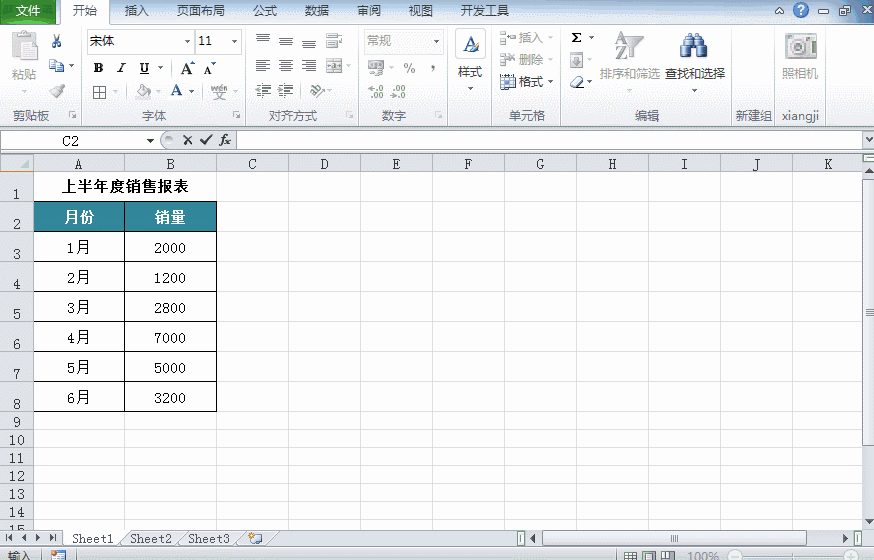Viewport: 874px width, 560px height.
Task: Toggle Underline formatting
Action: pos(144,68)
